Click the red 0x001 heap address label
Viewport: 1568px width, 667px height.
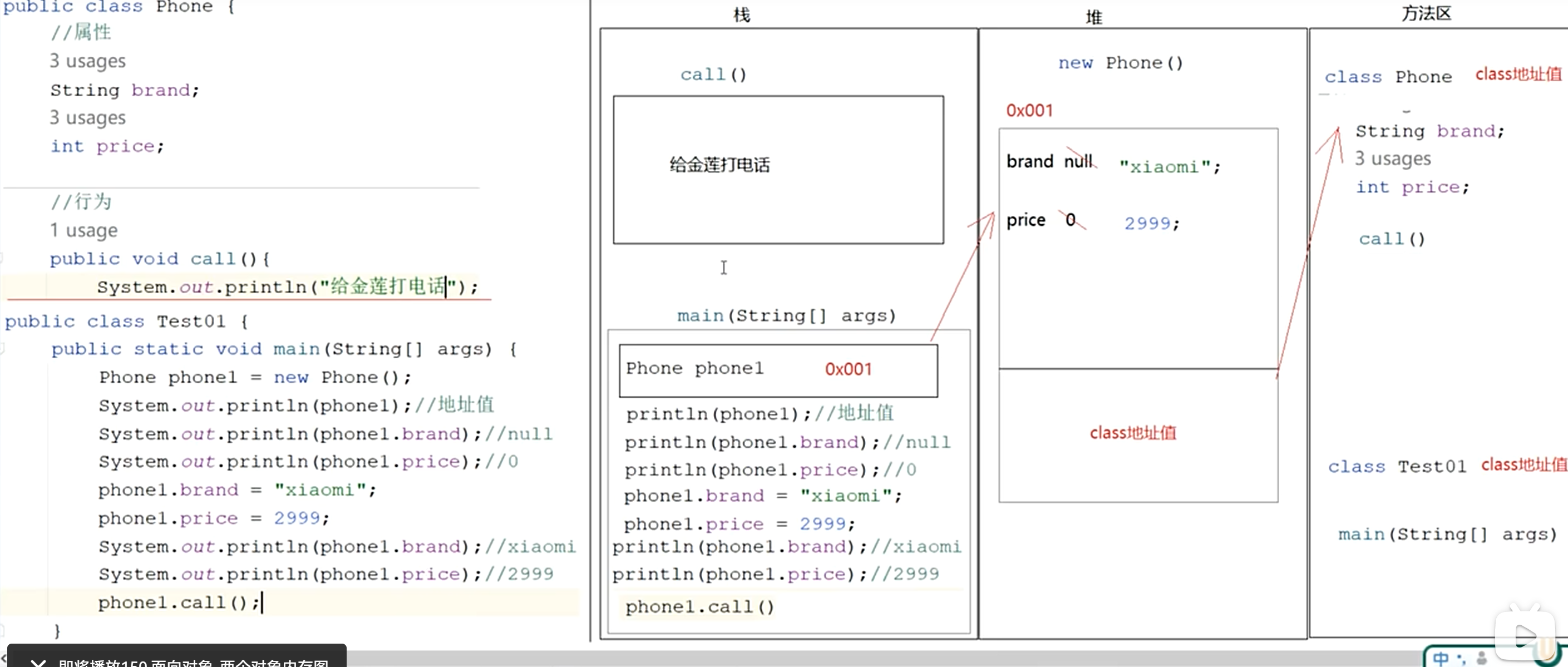click(1029, 111)
